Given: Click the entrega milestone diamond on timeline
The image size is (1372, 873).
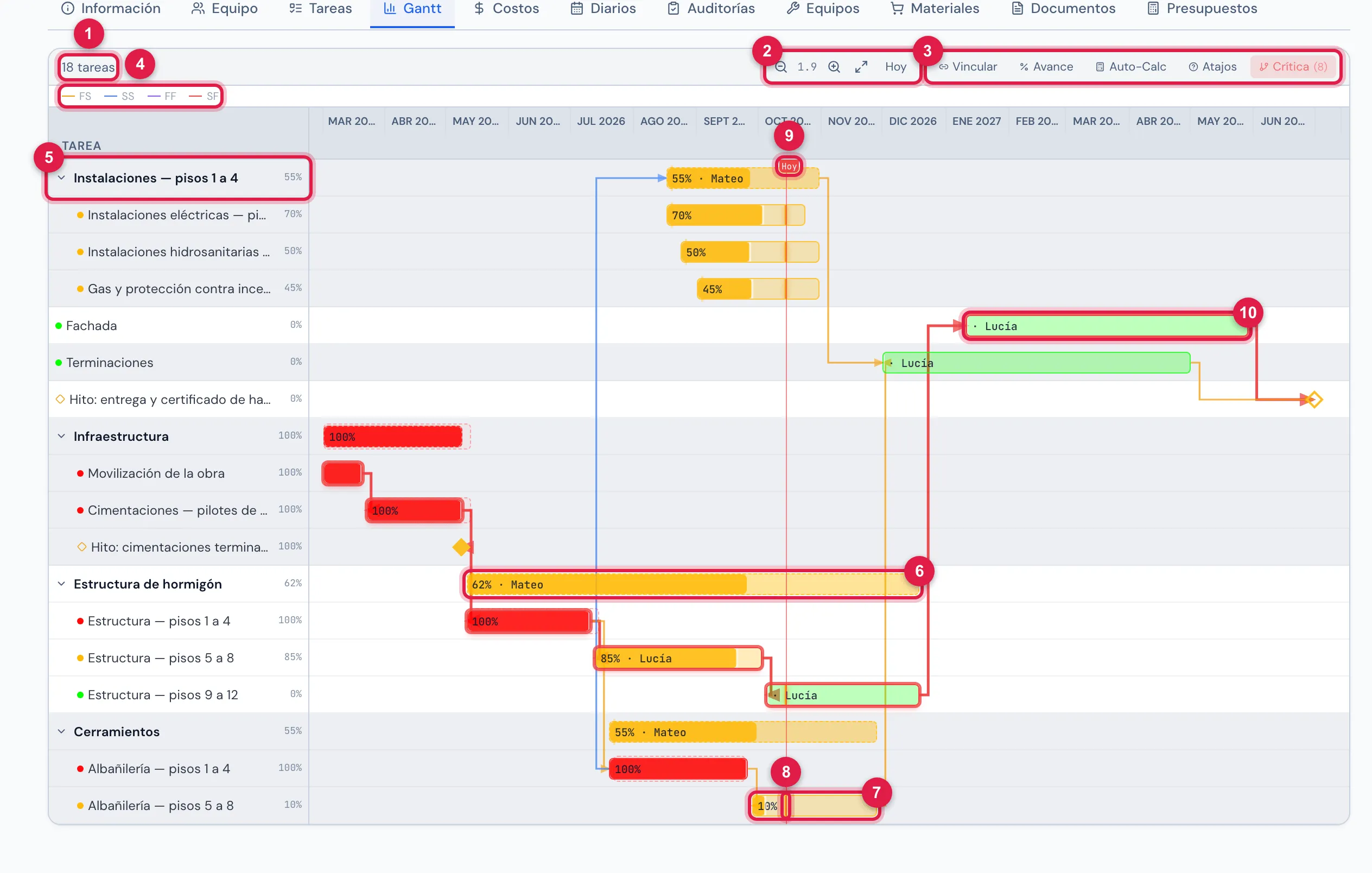Looking at the screenshot, I should [1314, 400].
